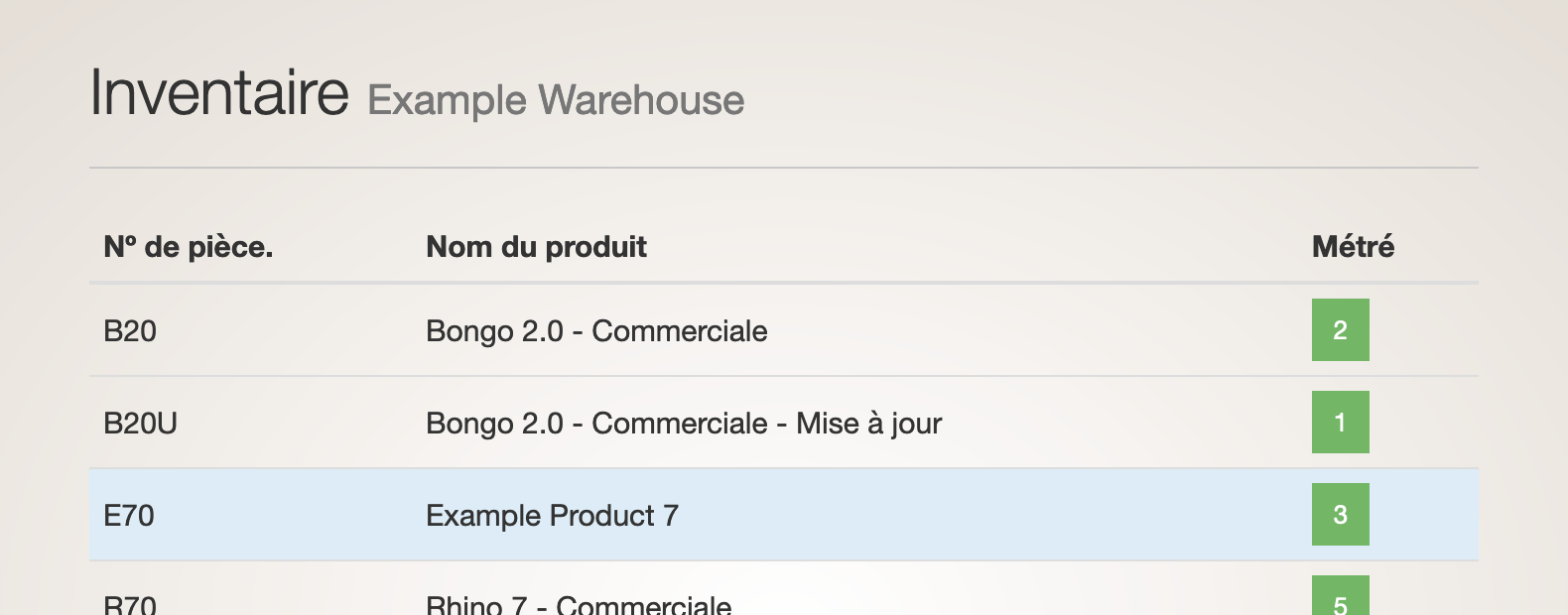The image size is (1568, 615).
Task: Select part number B20
Action: pyautogui.click(x=130, y=330)
